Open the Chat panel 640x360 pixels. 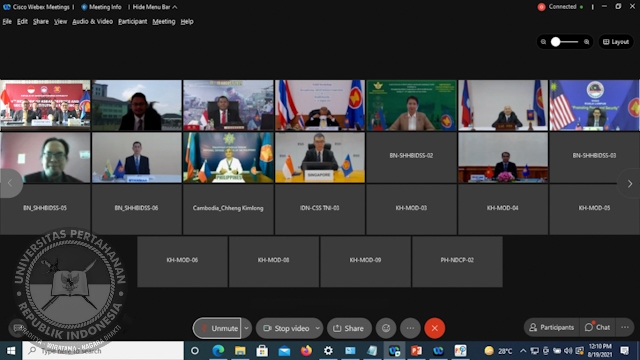(598, 327)
